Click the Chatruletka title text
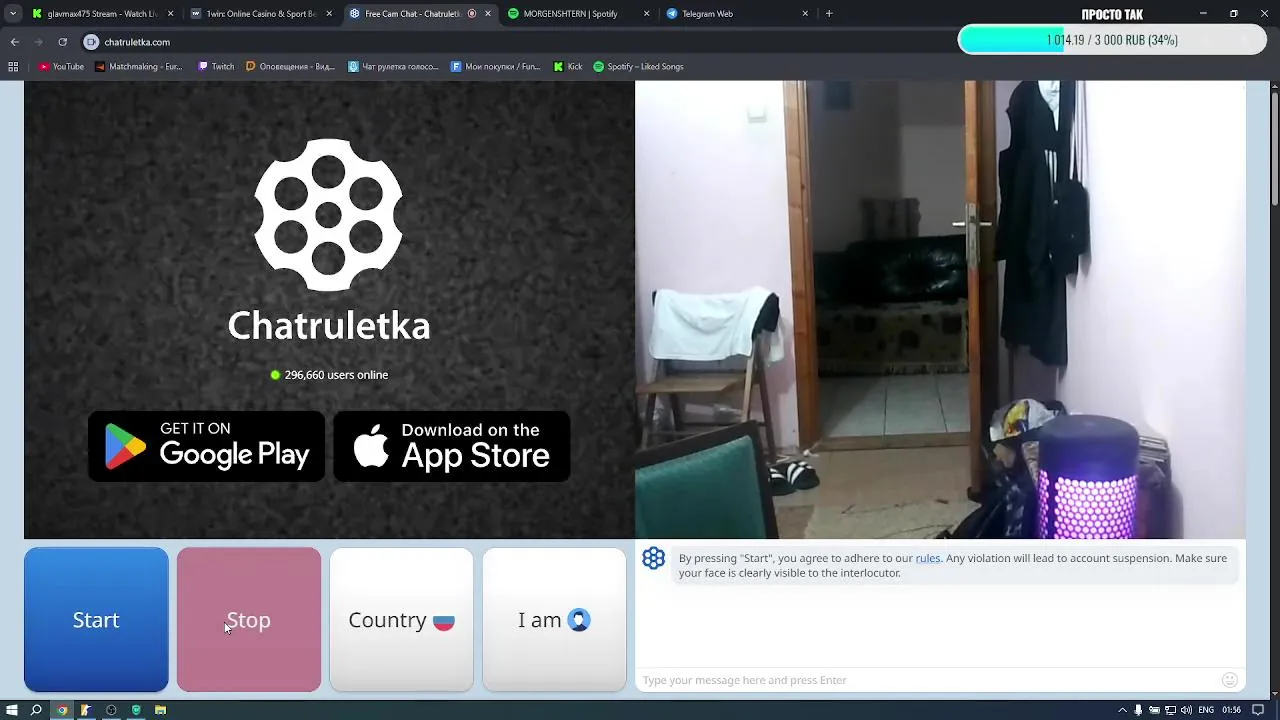Viewport: 1280px width, 720px height. click(x=329, y=326)
